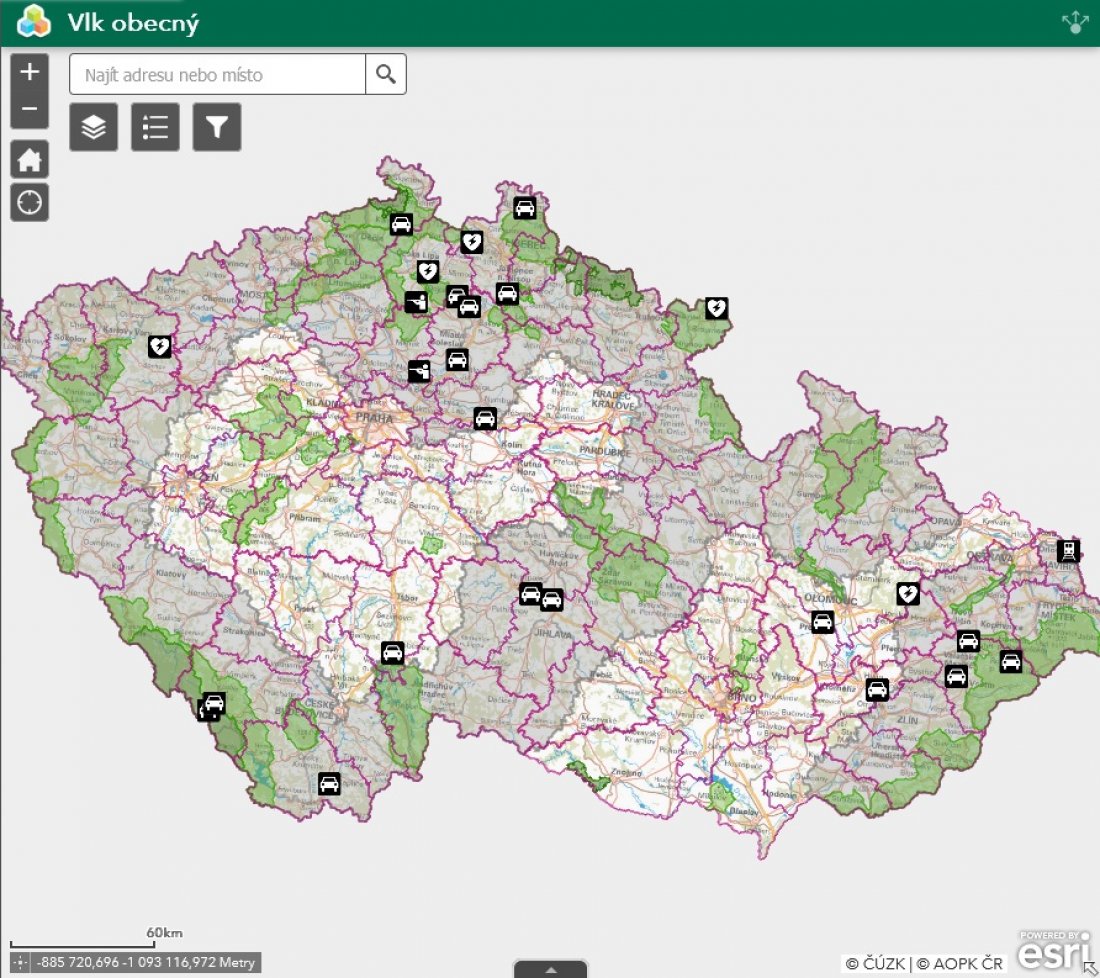1100x978 pixels.
Task: Return to the default map extent (home)
Action: point(30,159)
